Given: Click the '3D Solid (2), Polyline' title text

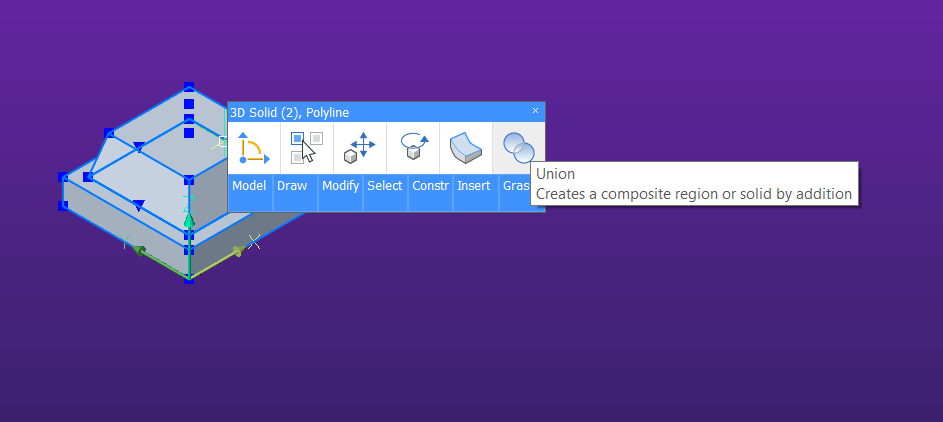Looking at the screenshot, I should [289, 112].
